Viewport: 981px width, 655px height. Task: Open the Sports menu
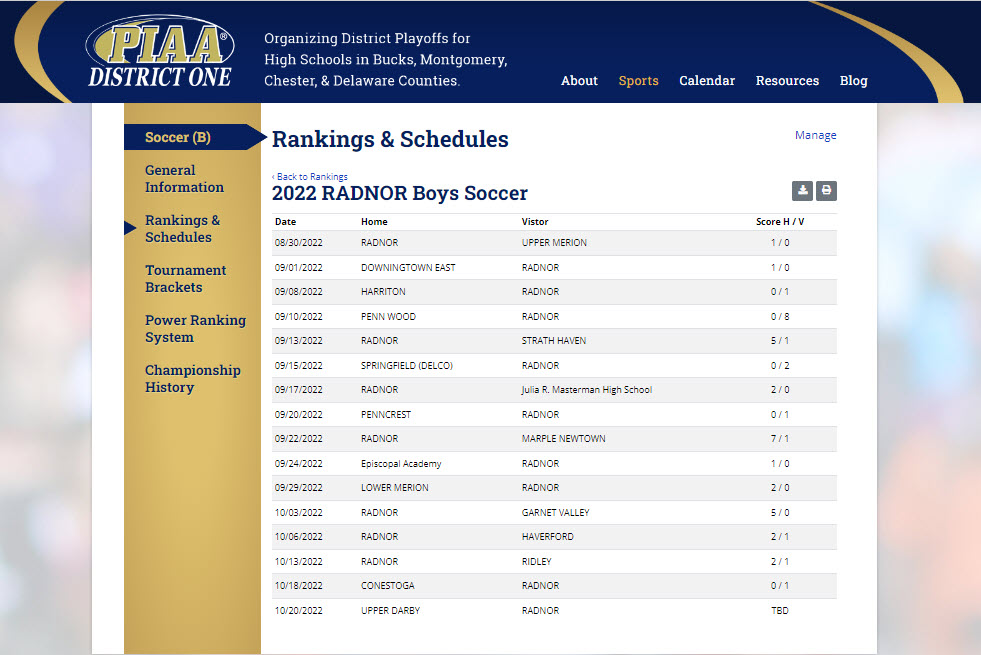click(638, 81)
